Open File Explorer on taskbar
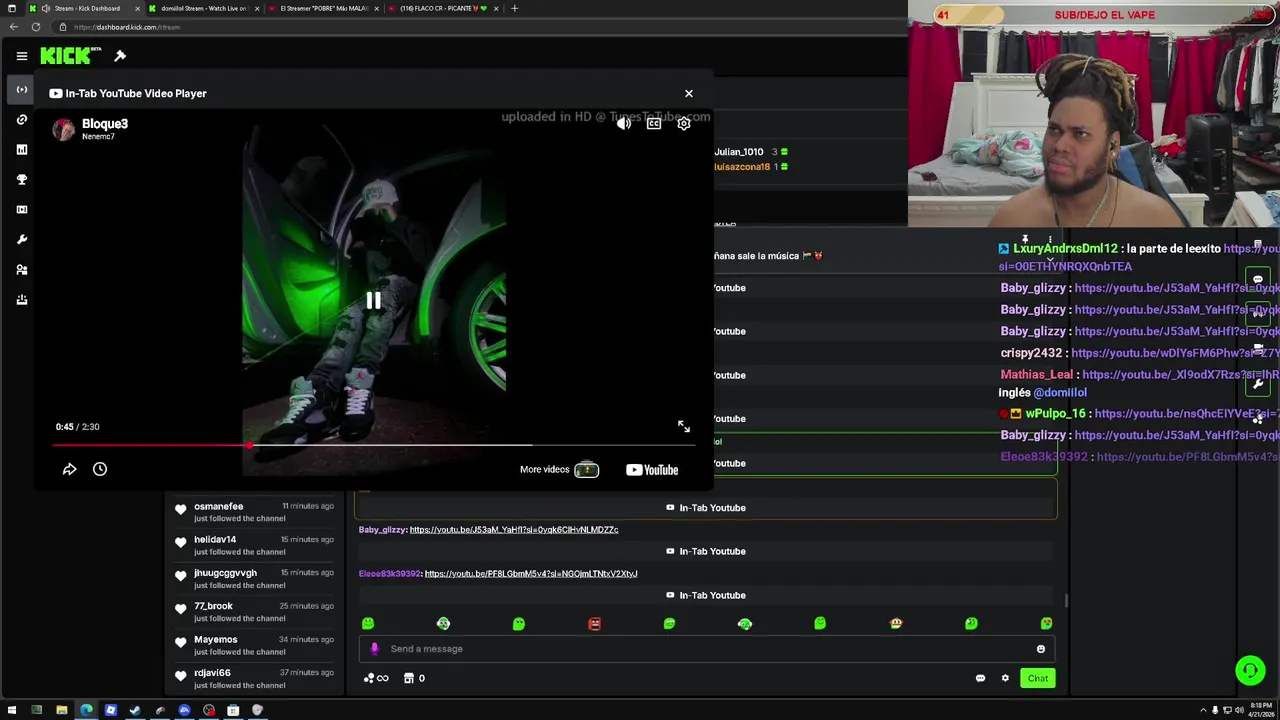The width and height of the screenshot is (1280, 720). click(61, 710)
